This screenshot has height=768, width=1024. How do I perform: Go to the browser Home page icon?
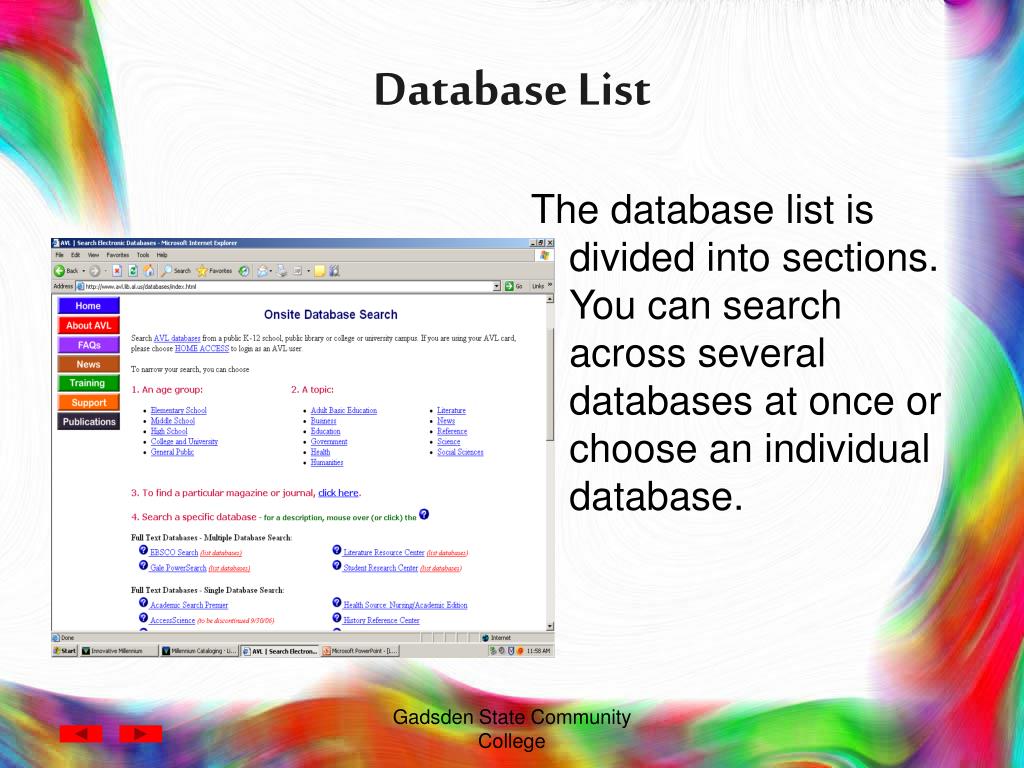click(x=149, y=271)
